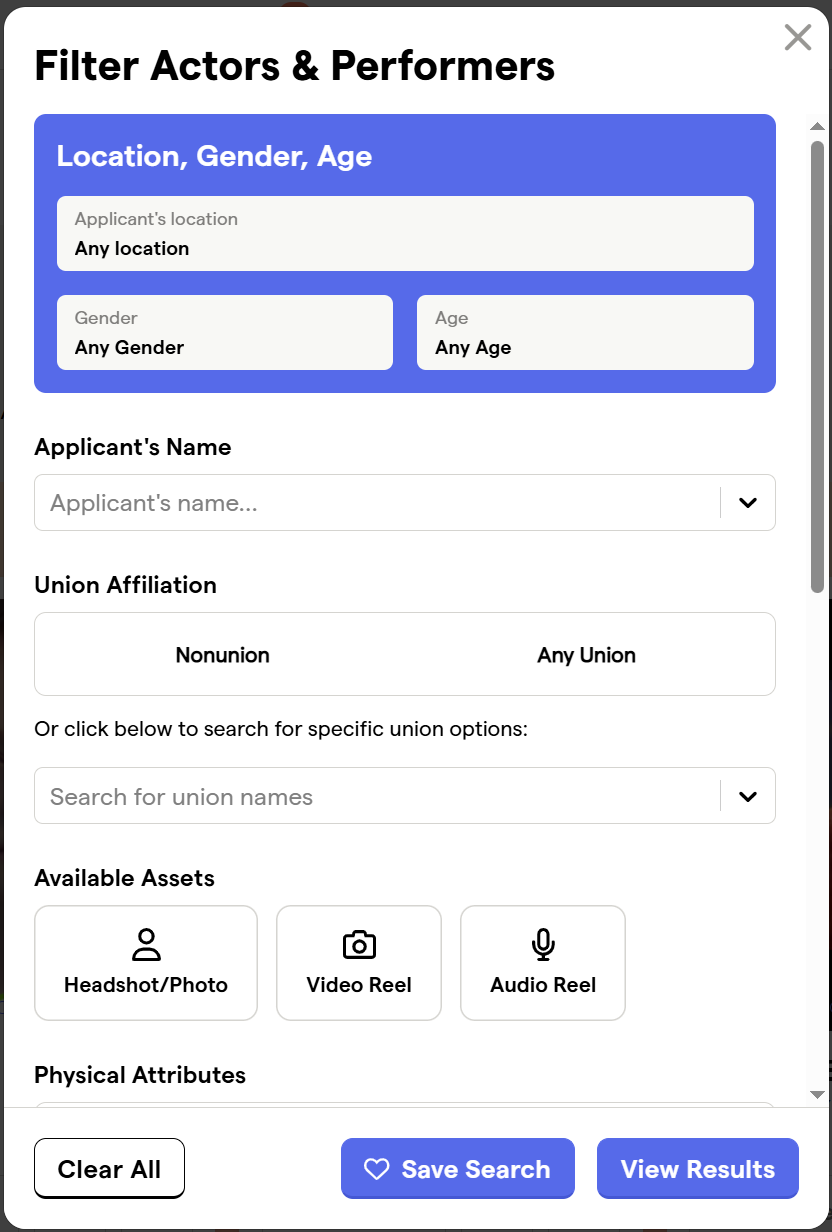Viewport: 832px width, 1232px height.
Task: Click the scrollbar up arrow
Action: (817, 127)
